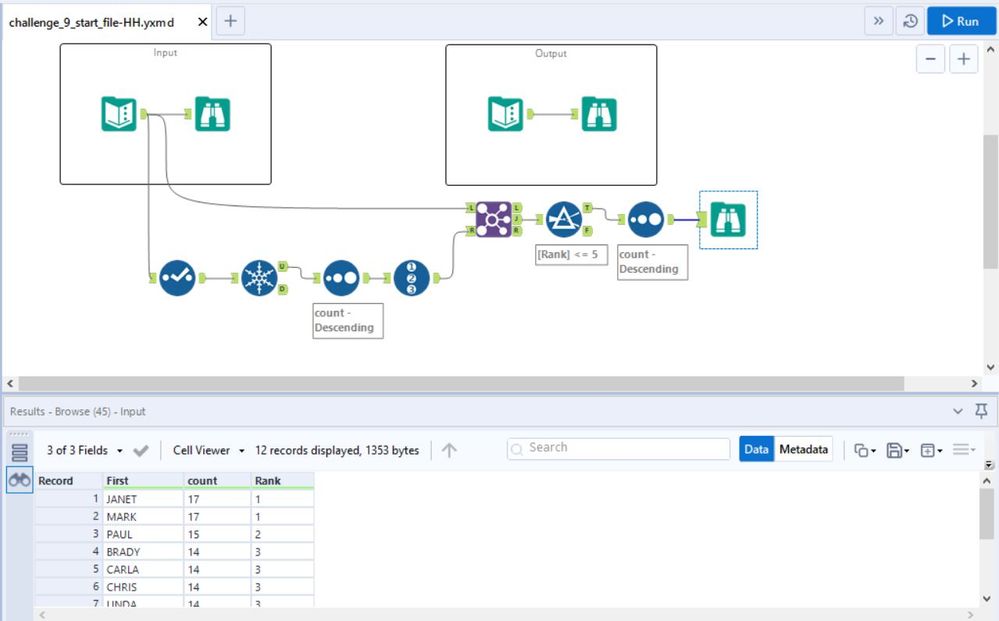Click the highlighted final Browse tool
Image resolution: width=999 pixels, height=621 pixels.
728,220
